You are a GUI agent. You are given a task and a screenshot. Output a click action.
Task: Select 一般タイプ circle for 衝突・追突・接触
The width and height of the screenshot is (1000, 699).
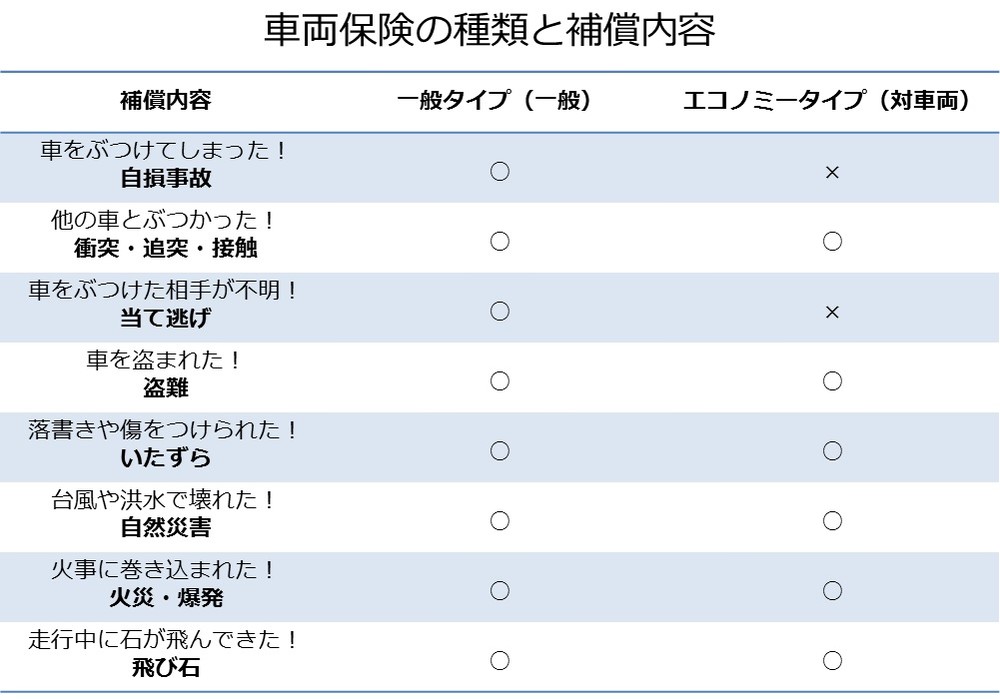[x=500, y=241]
